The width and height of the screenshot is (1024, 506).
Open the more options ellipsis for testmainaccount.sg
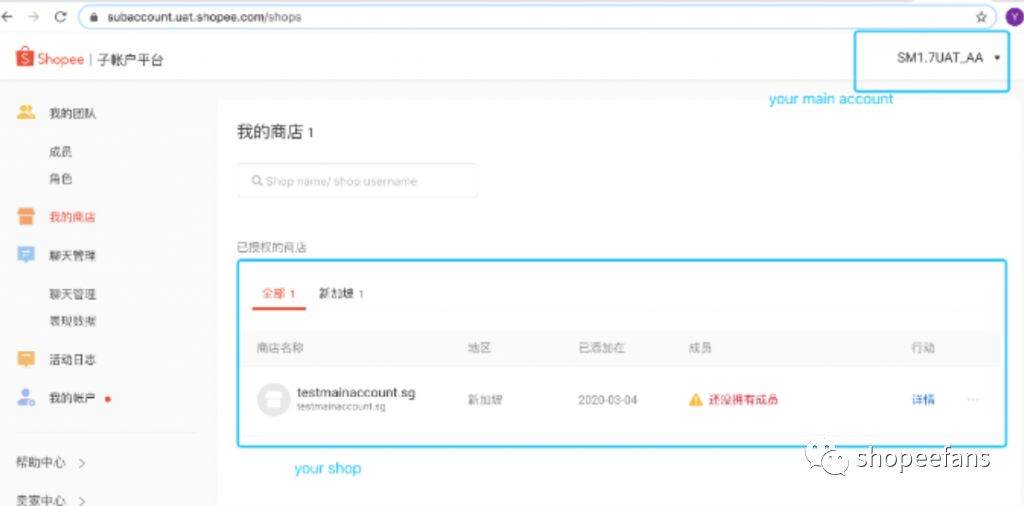pos(972,399)
